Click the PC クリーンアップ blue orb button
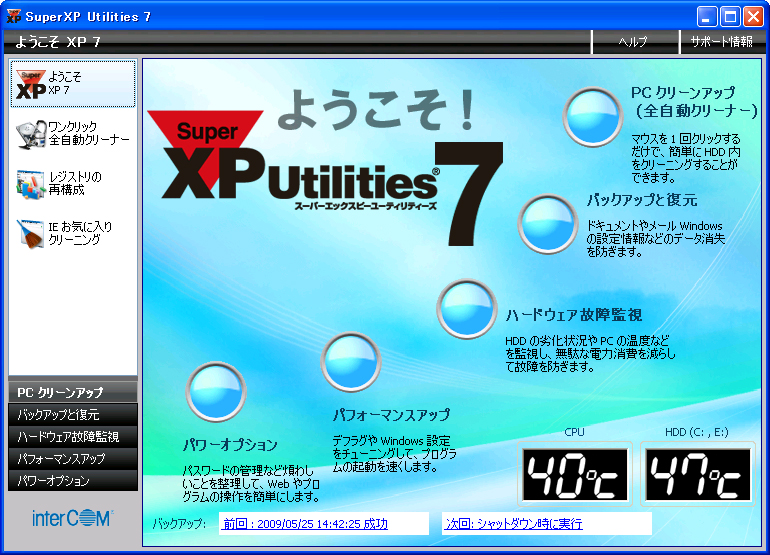770x555 pixels. pyautogui.click(x=593, y=117)
